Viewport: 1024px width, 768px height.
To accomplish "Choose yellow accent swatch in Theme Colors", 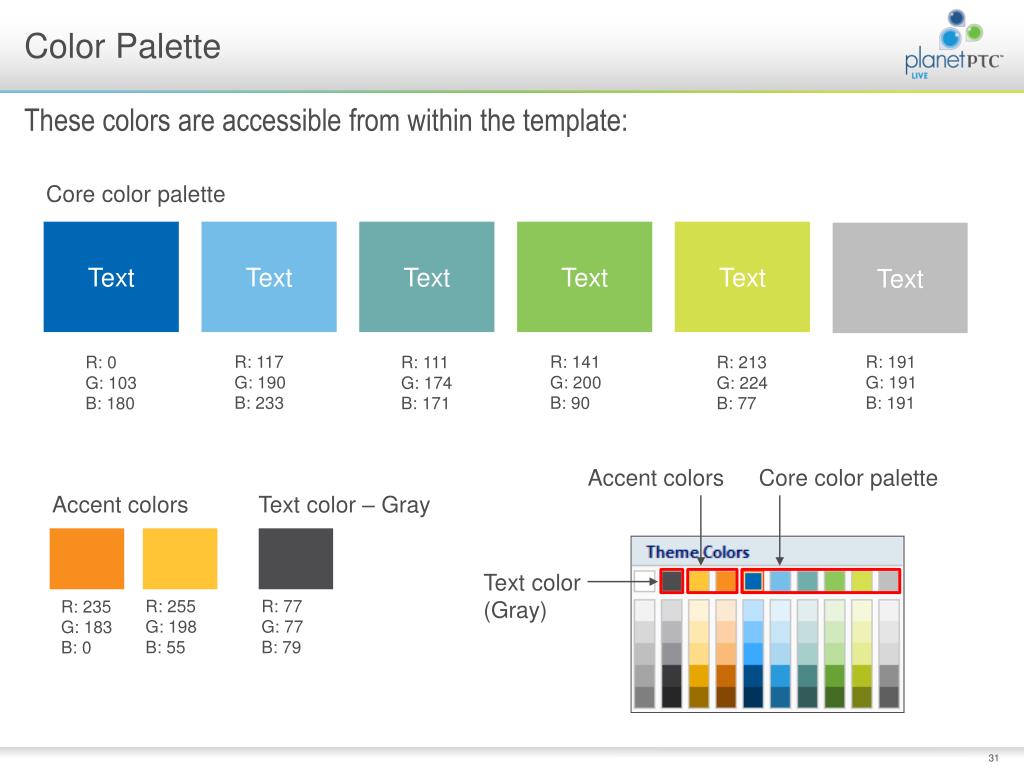I will (699, 581).
